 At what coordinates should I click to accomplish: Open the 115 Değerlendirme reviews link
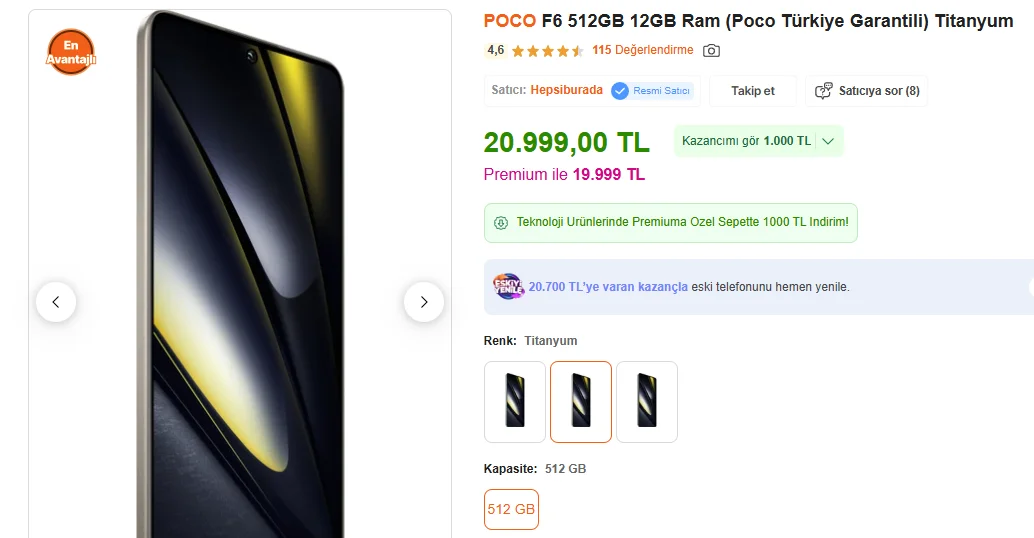point(642,50)
